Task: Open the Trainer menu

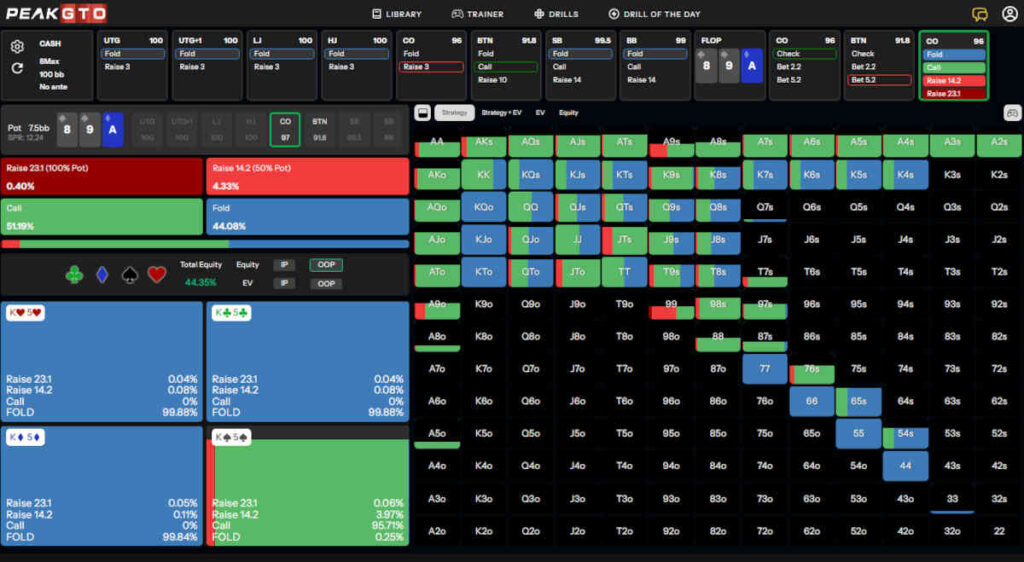Action: click(478, 14)
